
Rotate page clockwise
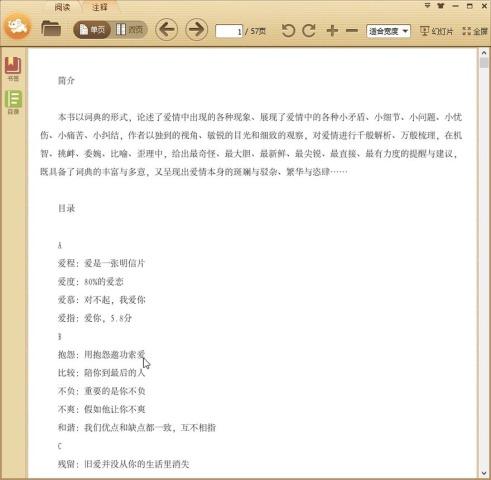(x=309, y=31)
